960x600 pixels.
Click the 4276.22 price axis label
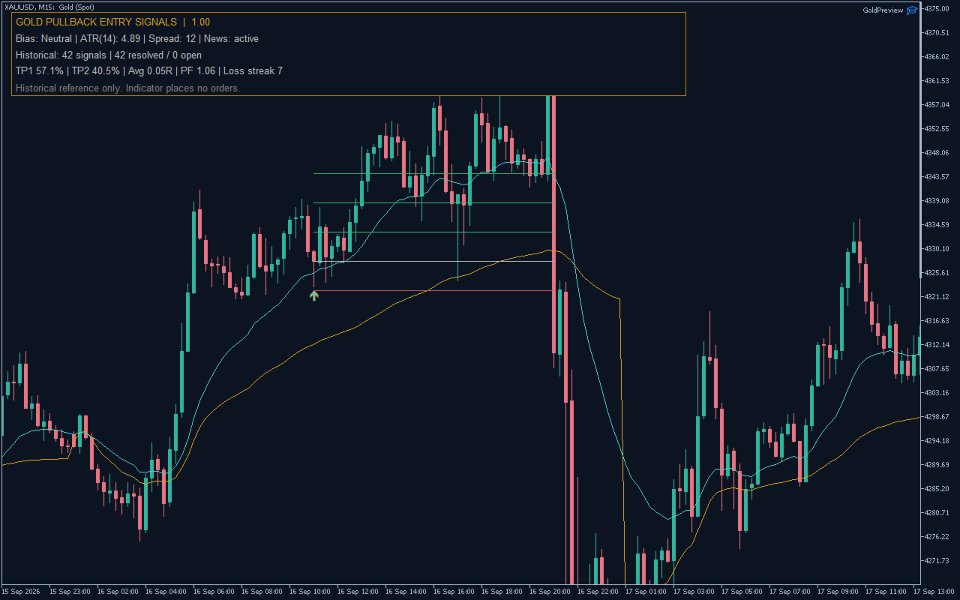(937, 536)
